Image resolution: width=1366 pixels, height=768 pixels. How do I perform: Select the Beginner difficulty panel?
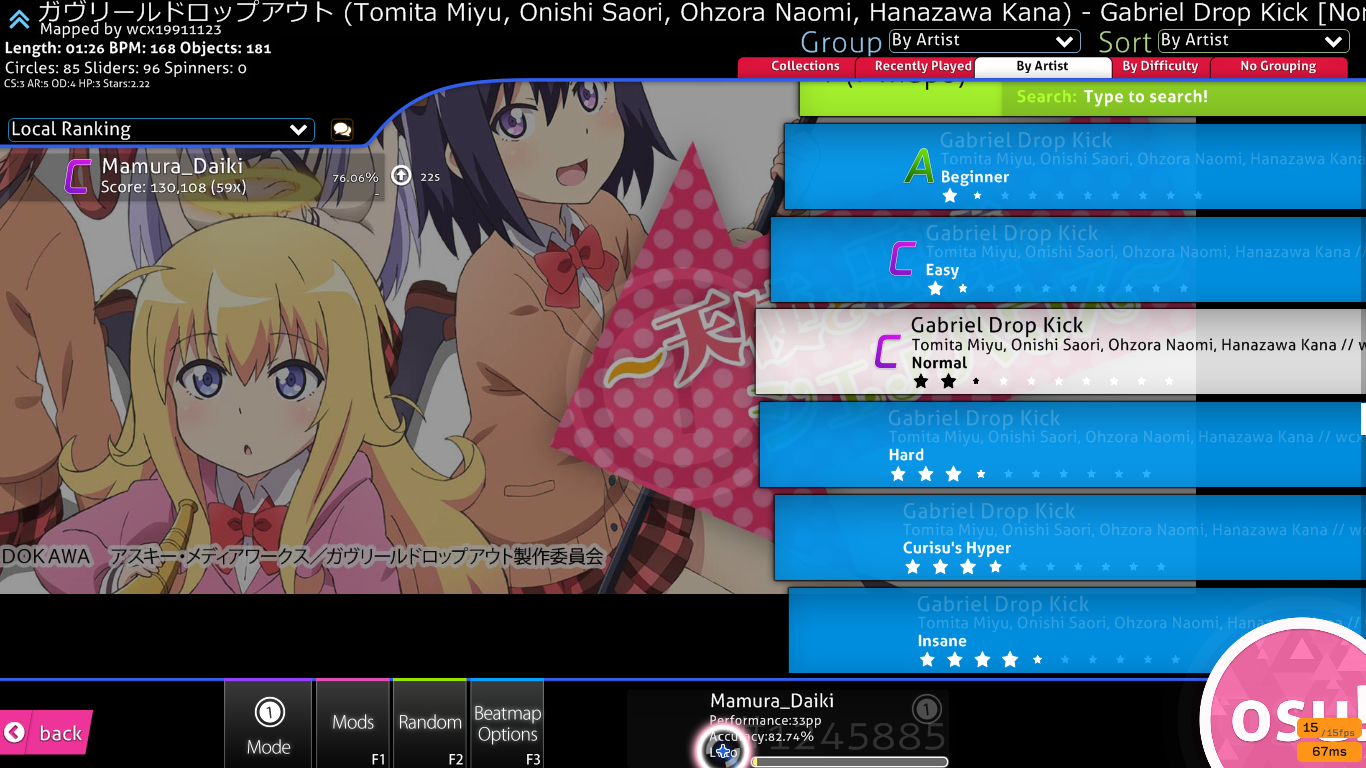(1075, 166)
